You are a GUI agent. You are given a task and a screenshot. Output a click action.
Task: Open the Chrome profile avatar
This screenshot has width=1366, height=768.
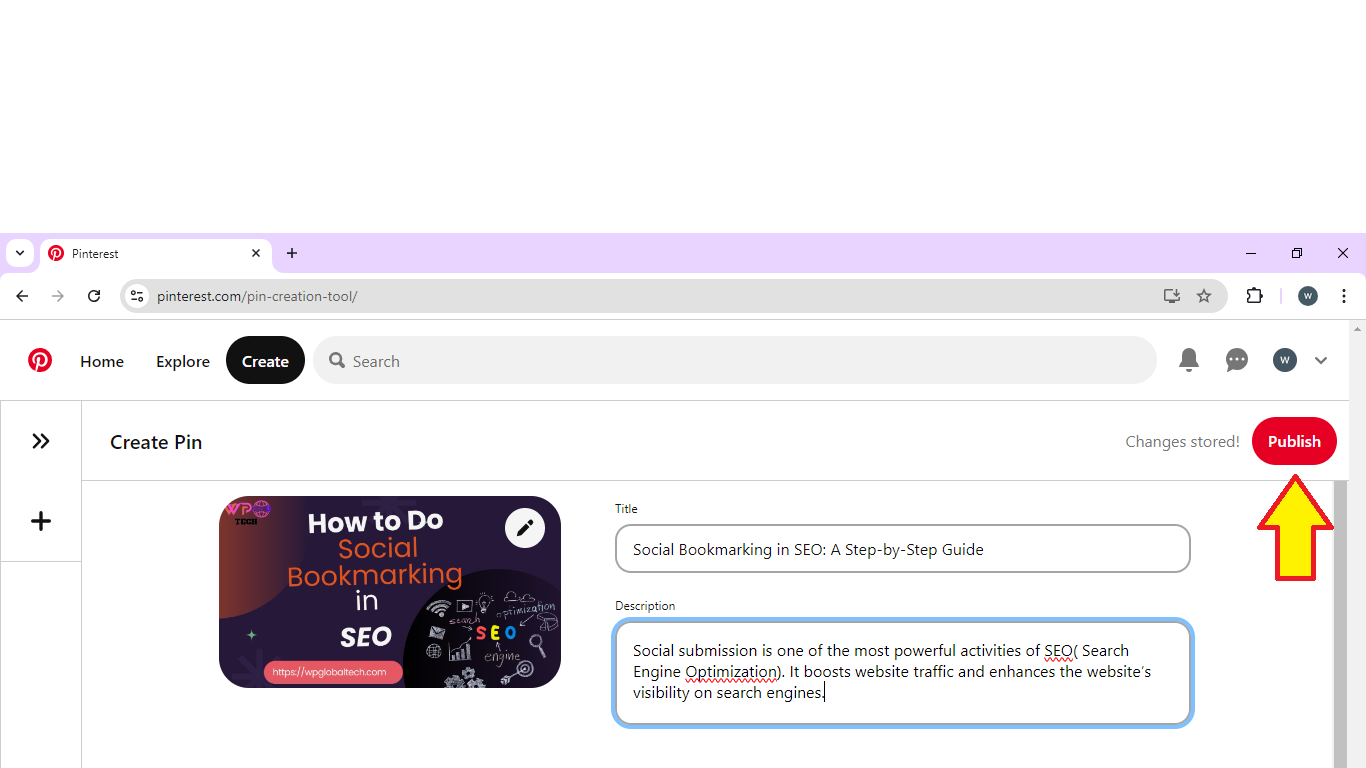pyautogui.click(x=1308, y=296)
